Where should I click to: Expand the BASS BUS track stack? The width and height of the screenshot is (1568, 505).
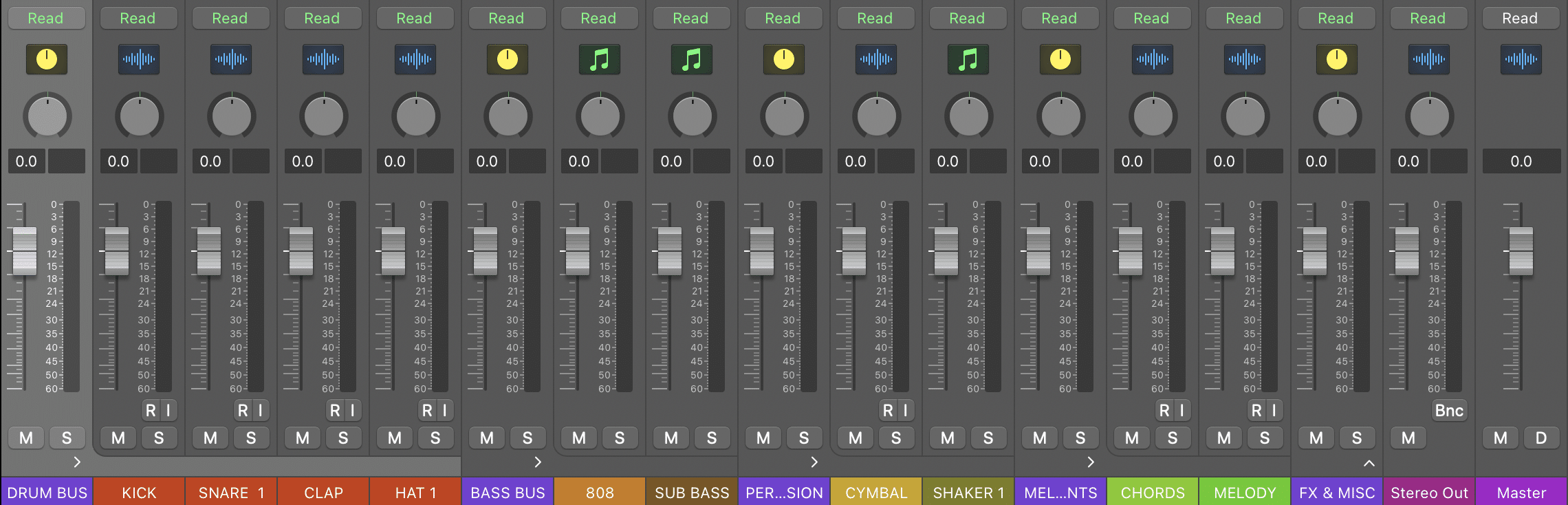(x=538, y=462)
